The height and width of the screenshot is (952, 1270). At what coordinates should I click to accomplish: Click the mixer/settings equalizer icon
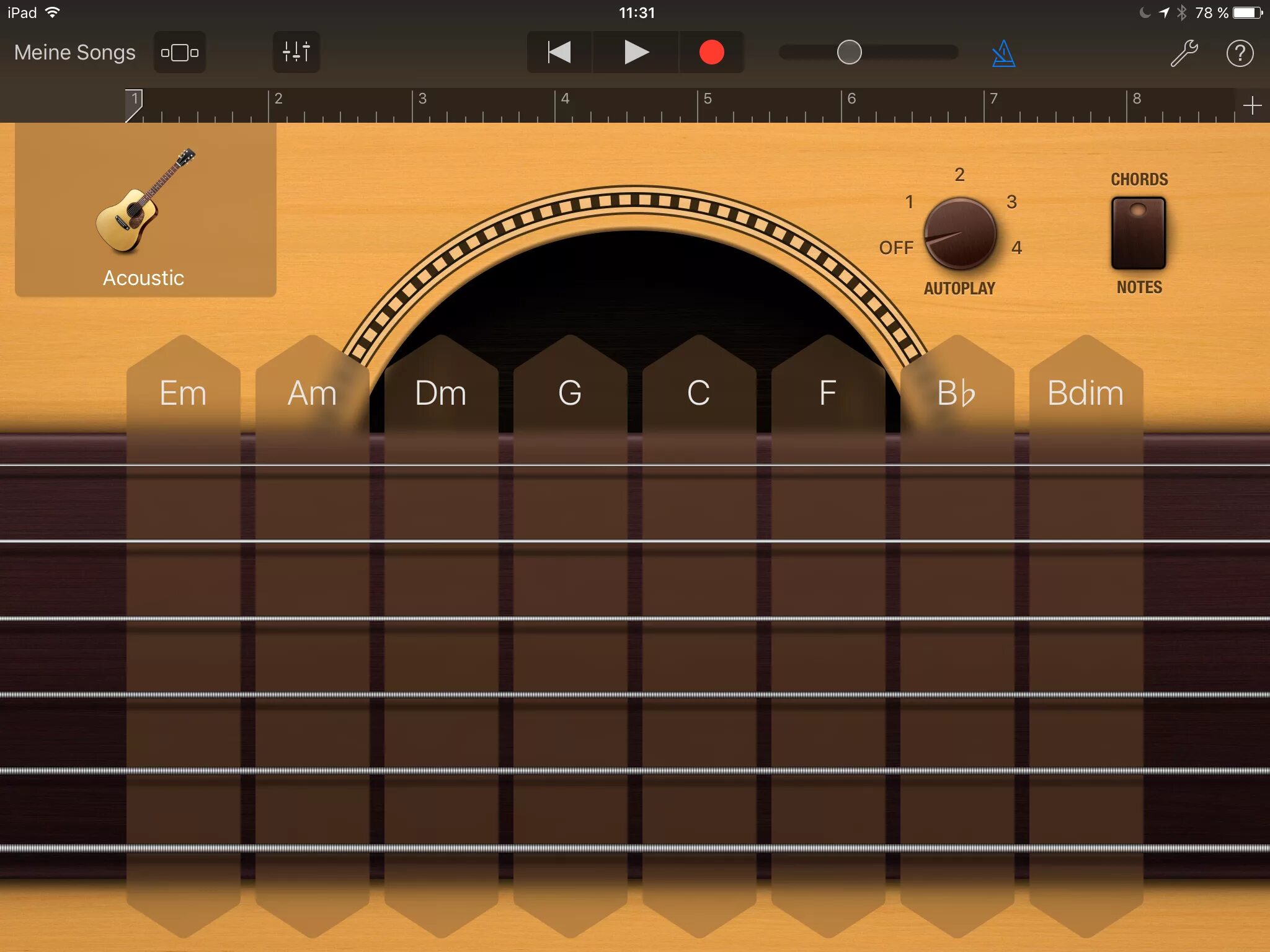click(296, 52)
